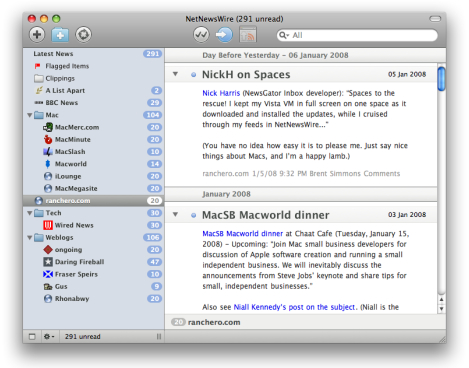Click the Refresh All toolbar icon

click(x=83, y=35)
